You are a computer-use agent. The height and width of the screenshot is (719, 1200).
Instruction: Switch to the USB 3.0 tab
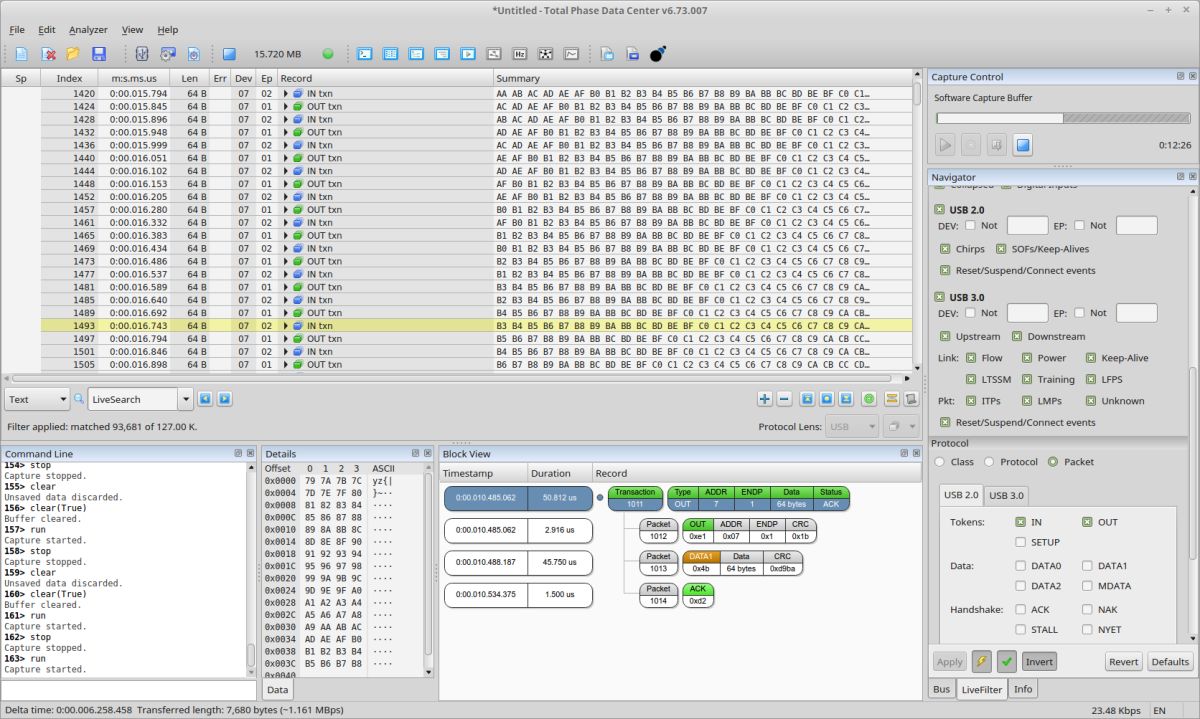[x=1005, y=495]
